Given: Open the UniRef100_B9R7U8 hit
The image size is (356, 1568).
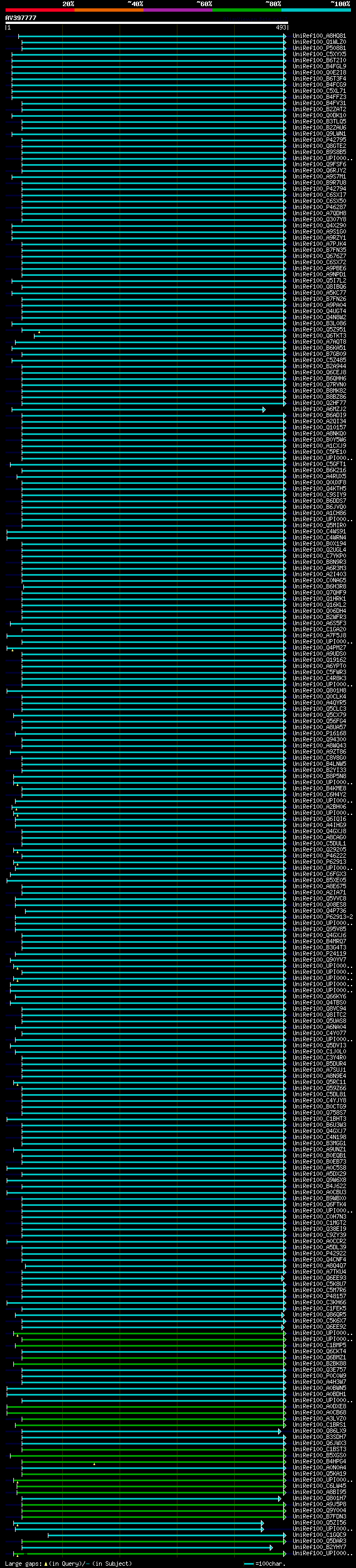Looking at the screenshot, I should point(319,182).
